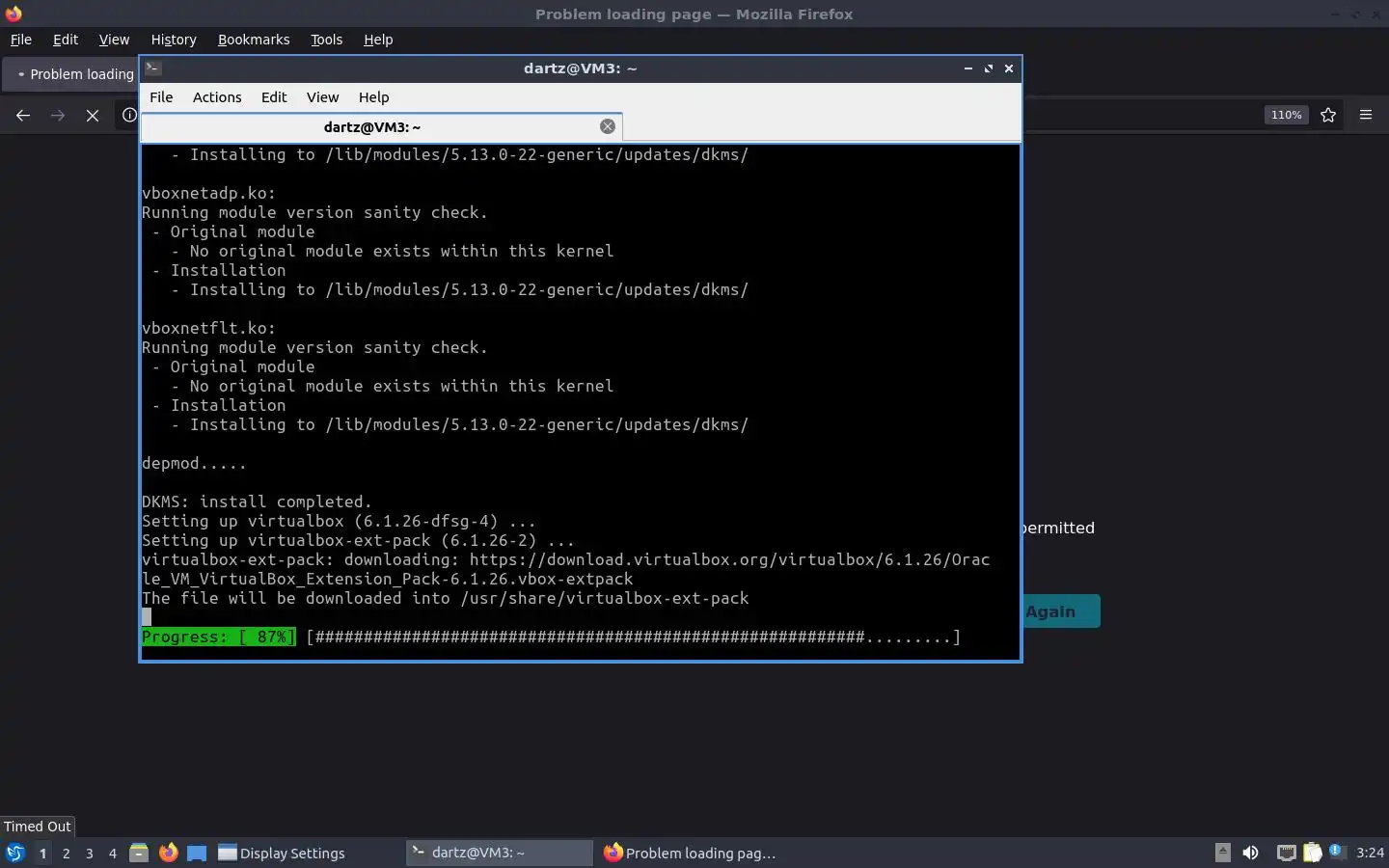Go back in Firefox

click(x=23, y=115)
